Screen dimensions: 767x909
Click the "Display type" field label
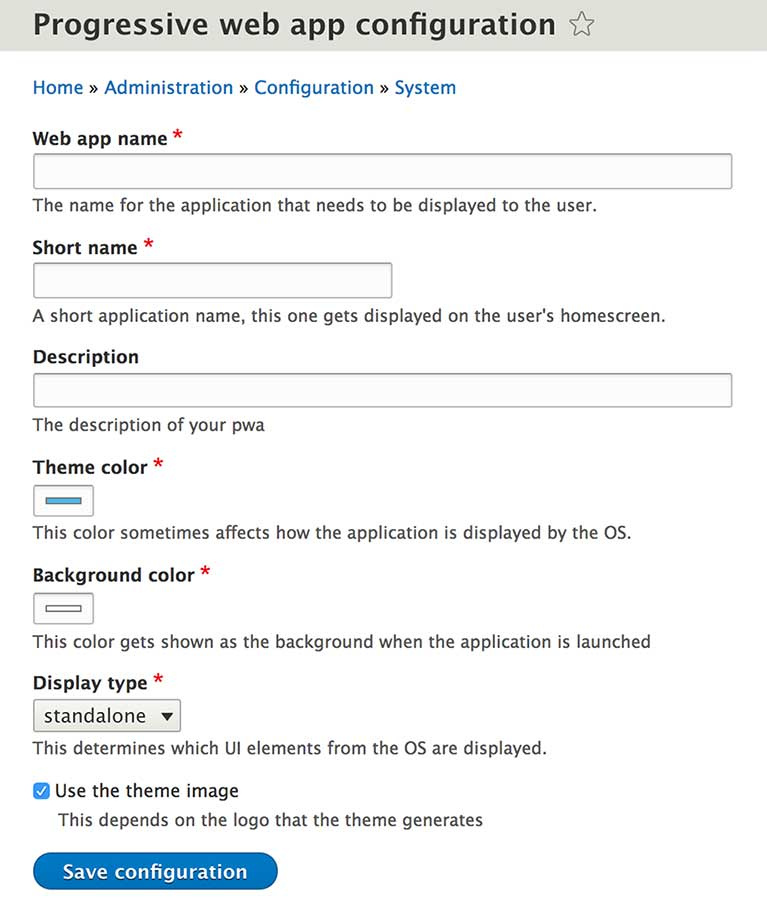point(90,683)
